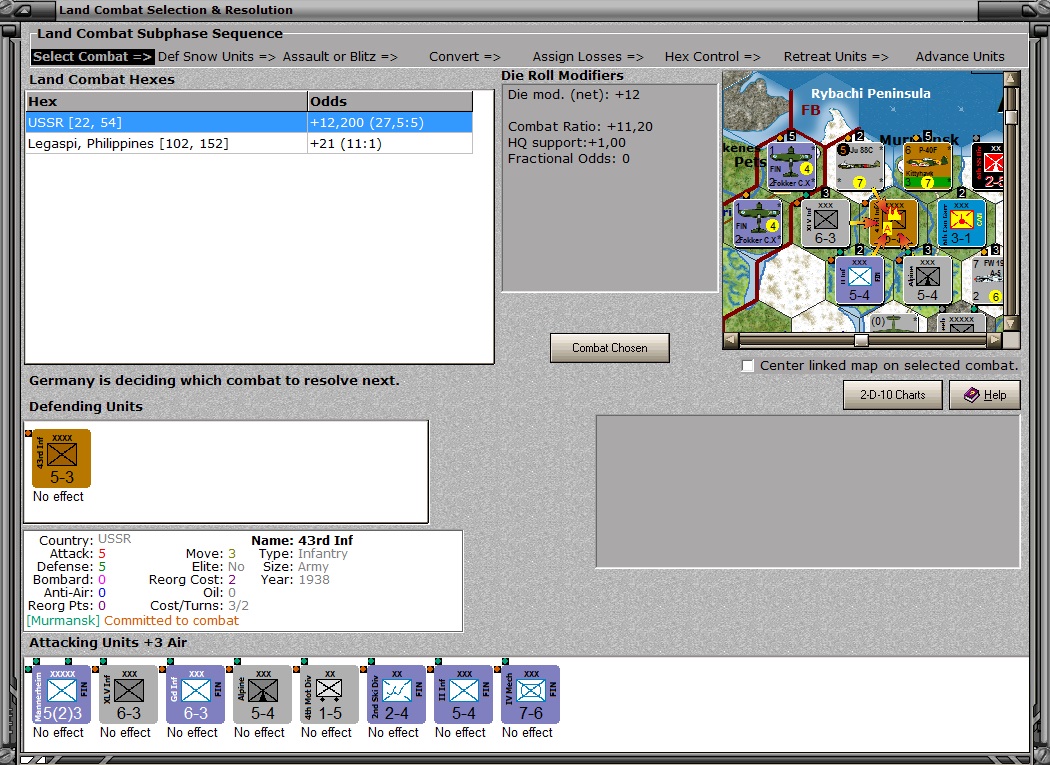Select the 4th Mot Div 1-5 counter
The image size is (1050, 765).
[x=329, y=694]
